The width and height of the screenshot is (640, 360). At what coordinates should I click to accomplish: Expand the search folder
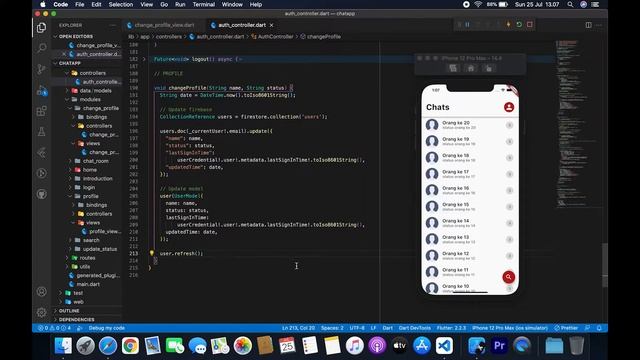point(91,240)
